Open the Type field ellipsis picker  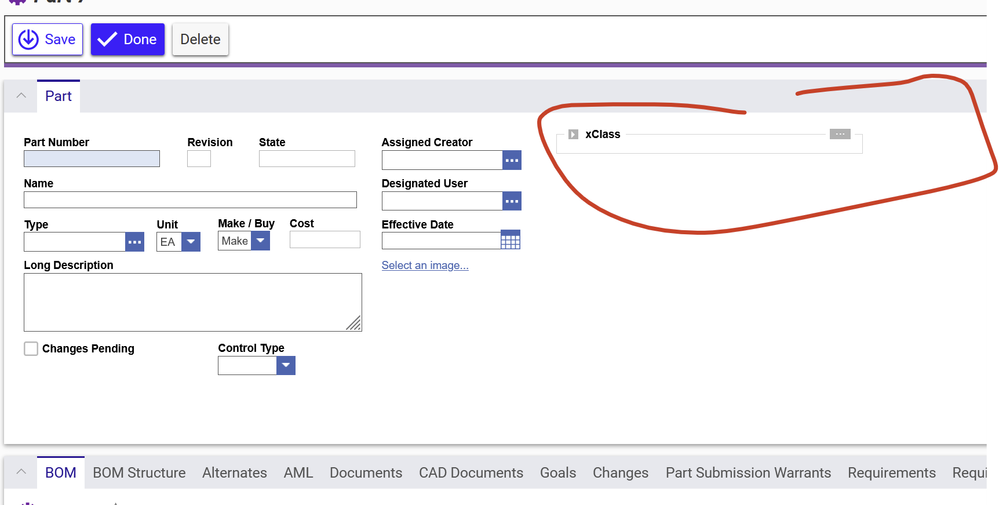[x=136, y=242]
